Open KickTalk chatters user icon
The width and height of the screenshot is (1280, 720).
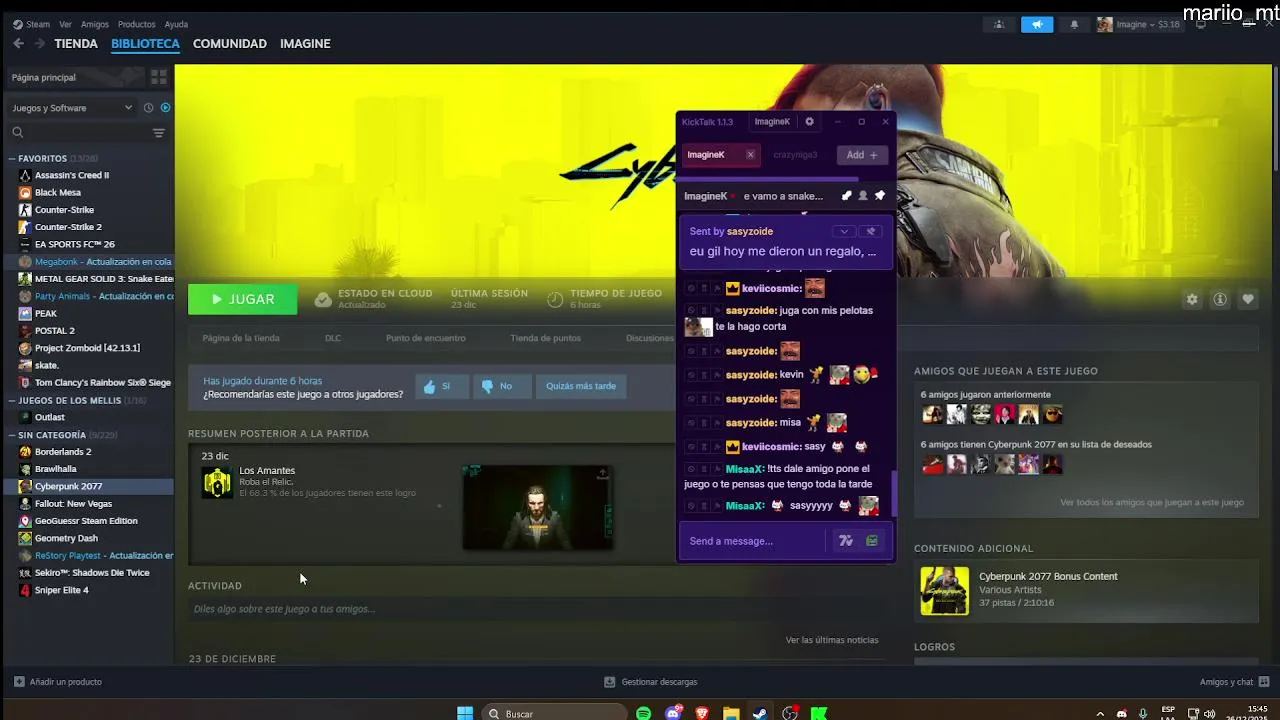pos(863,196)
